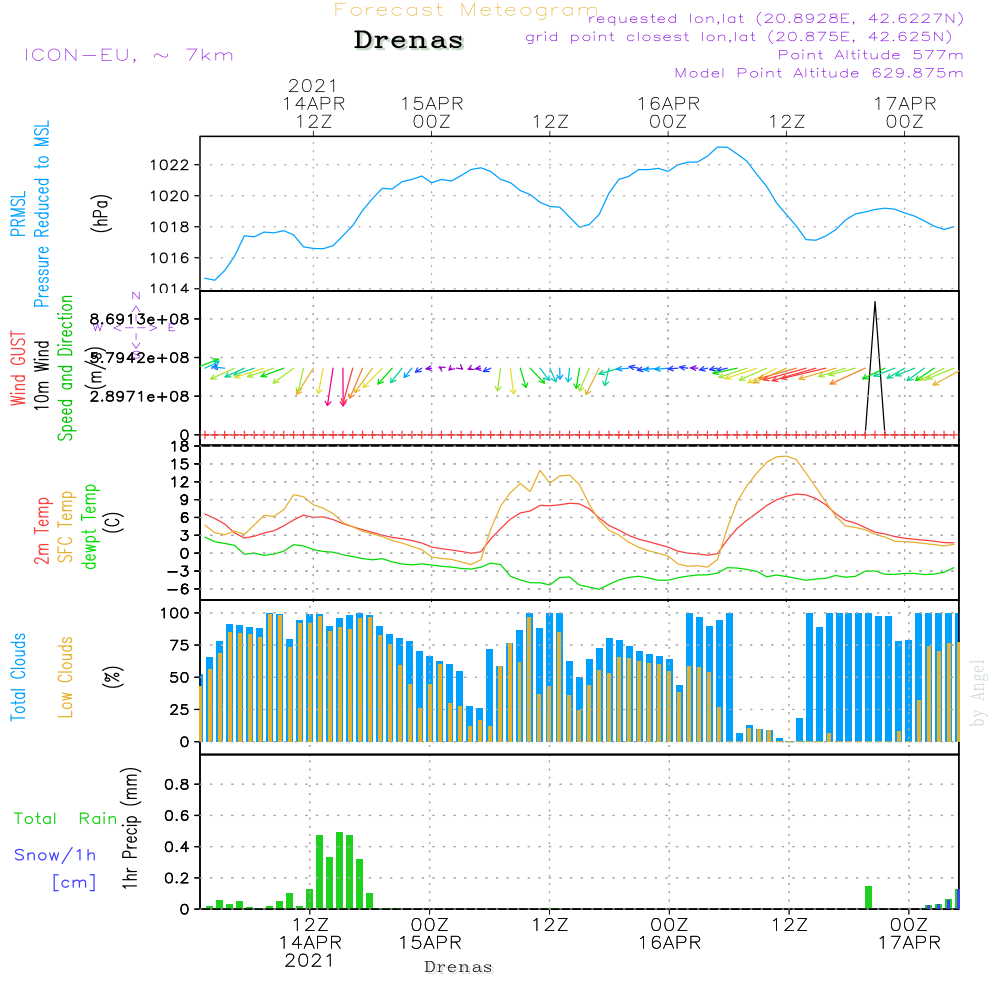Click the "PRMSL Pressure Reduced to MSL" axis label

pyautogui.click(x=30, y=214)
